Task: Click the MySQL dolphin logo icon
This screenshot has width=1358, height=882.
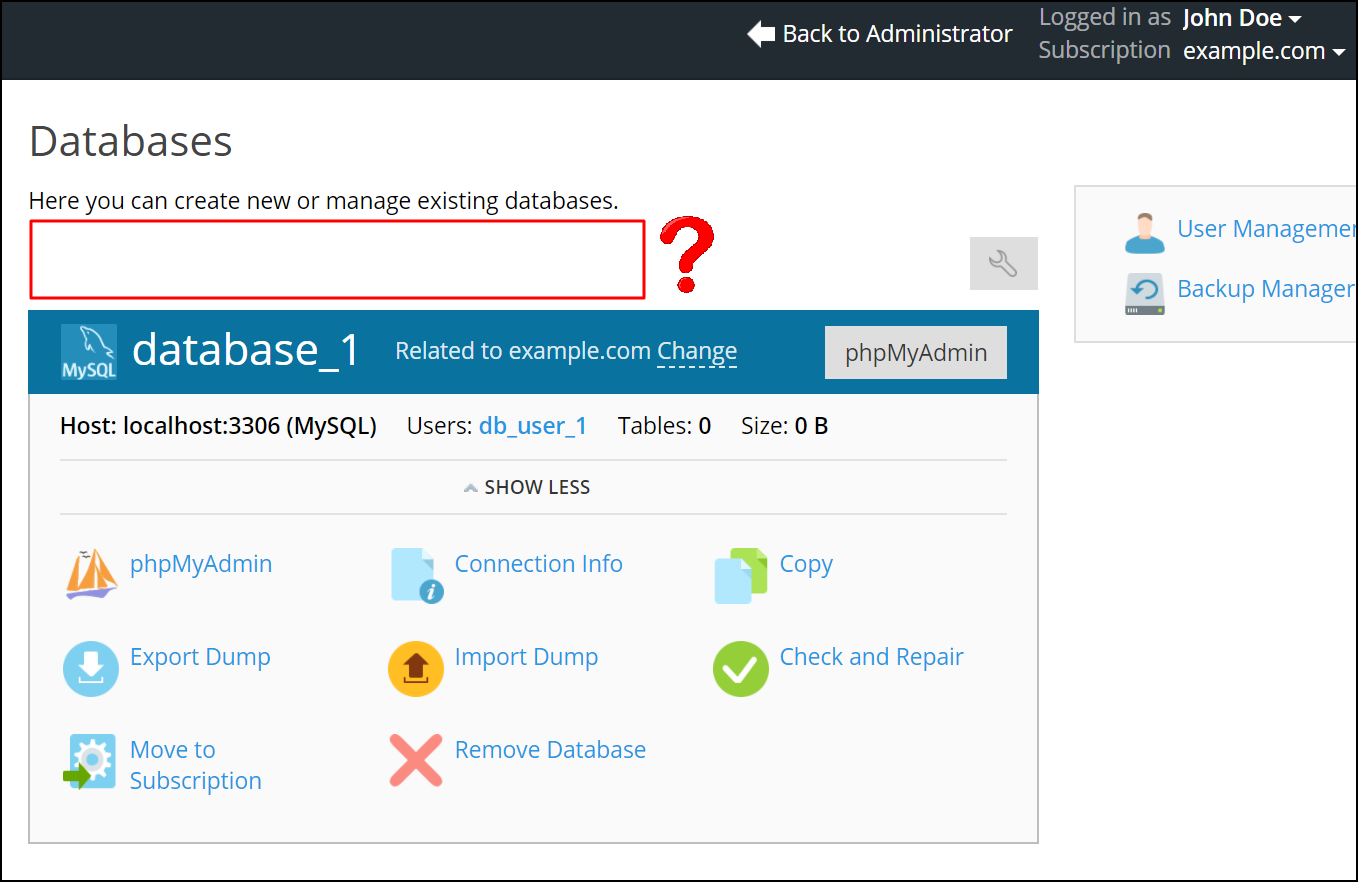Action: (89, 351)
